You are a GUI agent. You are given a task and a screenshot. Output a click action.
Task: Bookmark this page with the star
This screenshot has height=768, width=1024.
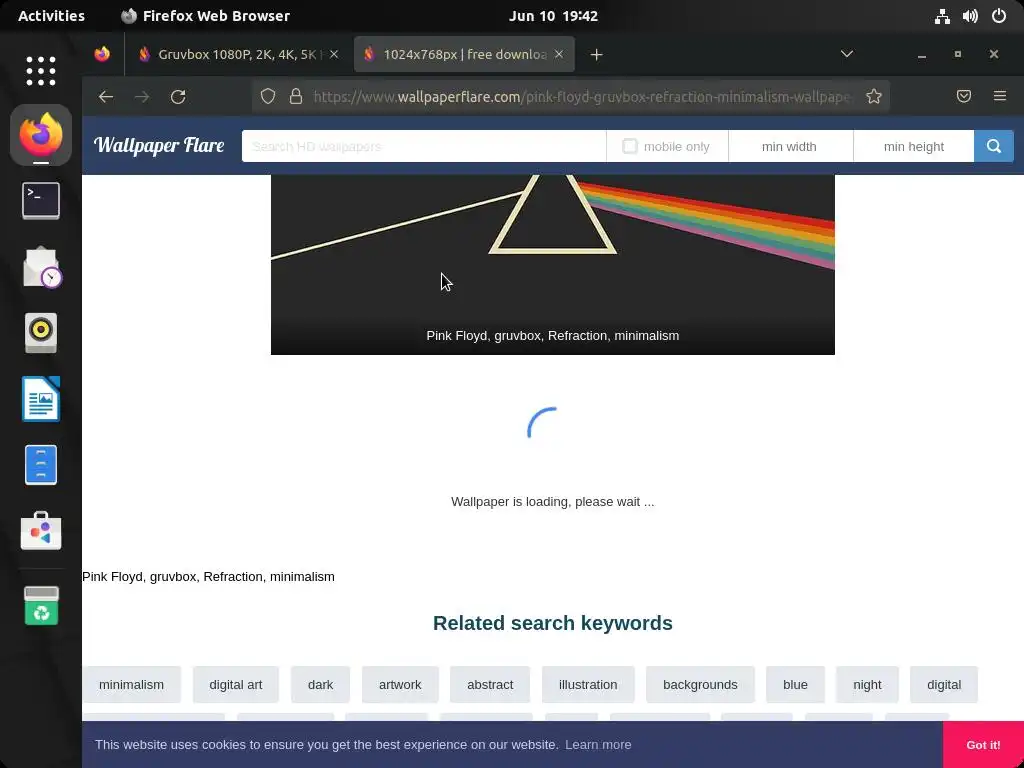874,97
